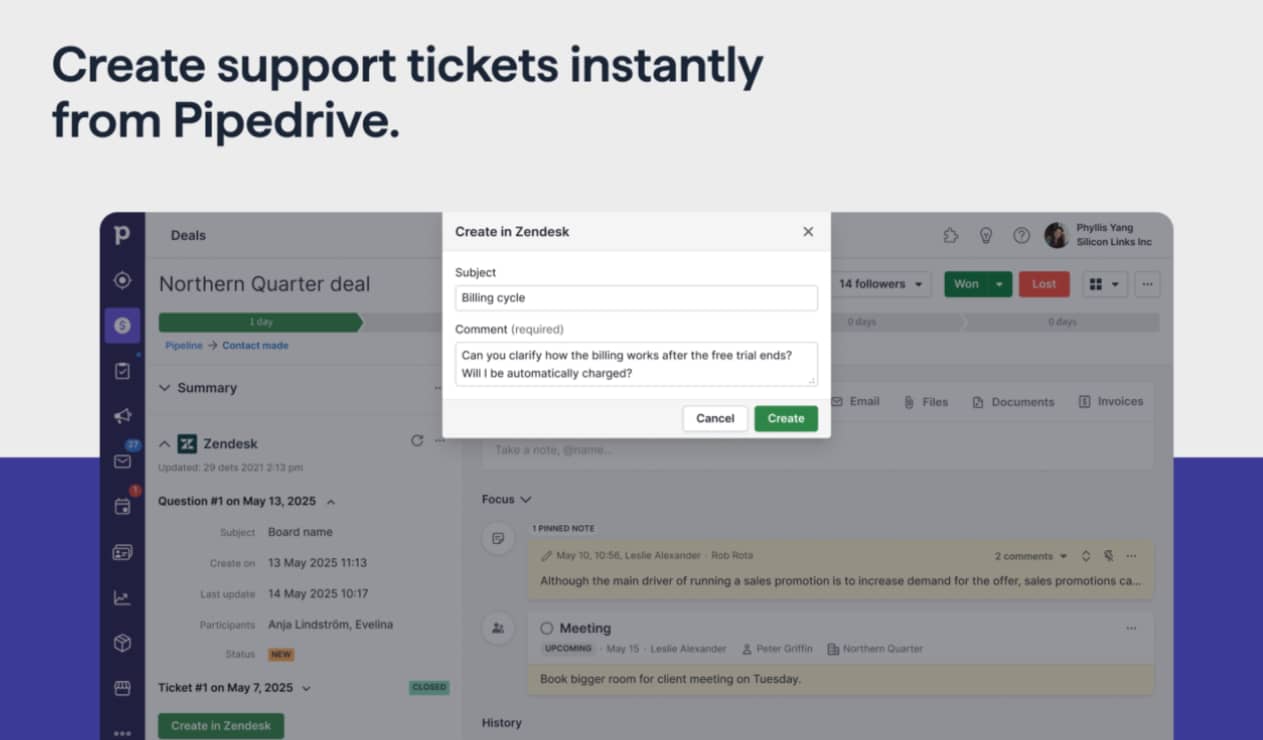Open the Mail inbox icon in sidebar
This screenshot has height=740, width=1263.
click(122, 461)
